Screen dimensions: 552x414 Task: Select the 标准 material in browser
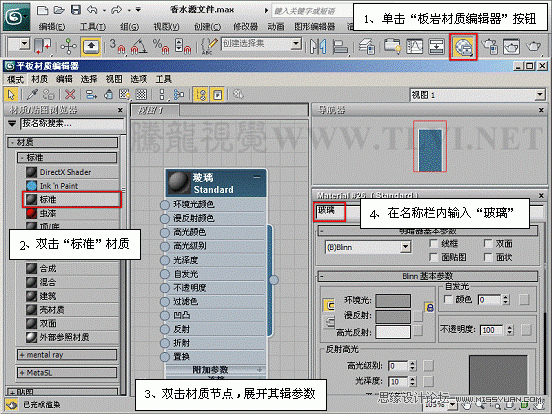(72, 200)
